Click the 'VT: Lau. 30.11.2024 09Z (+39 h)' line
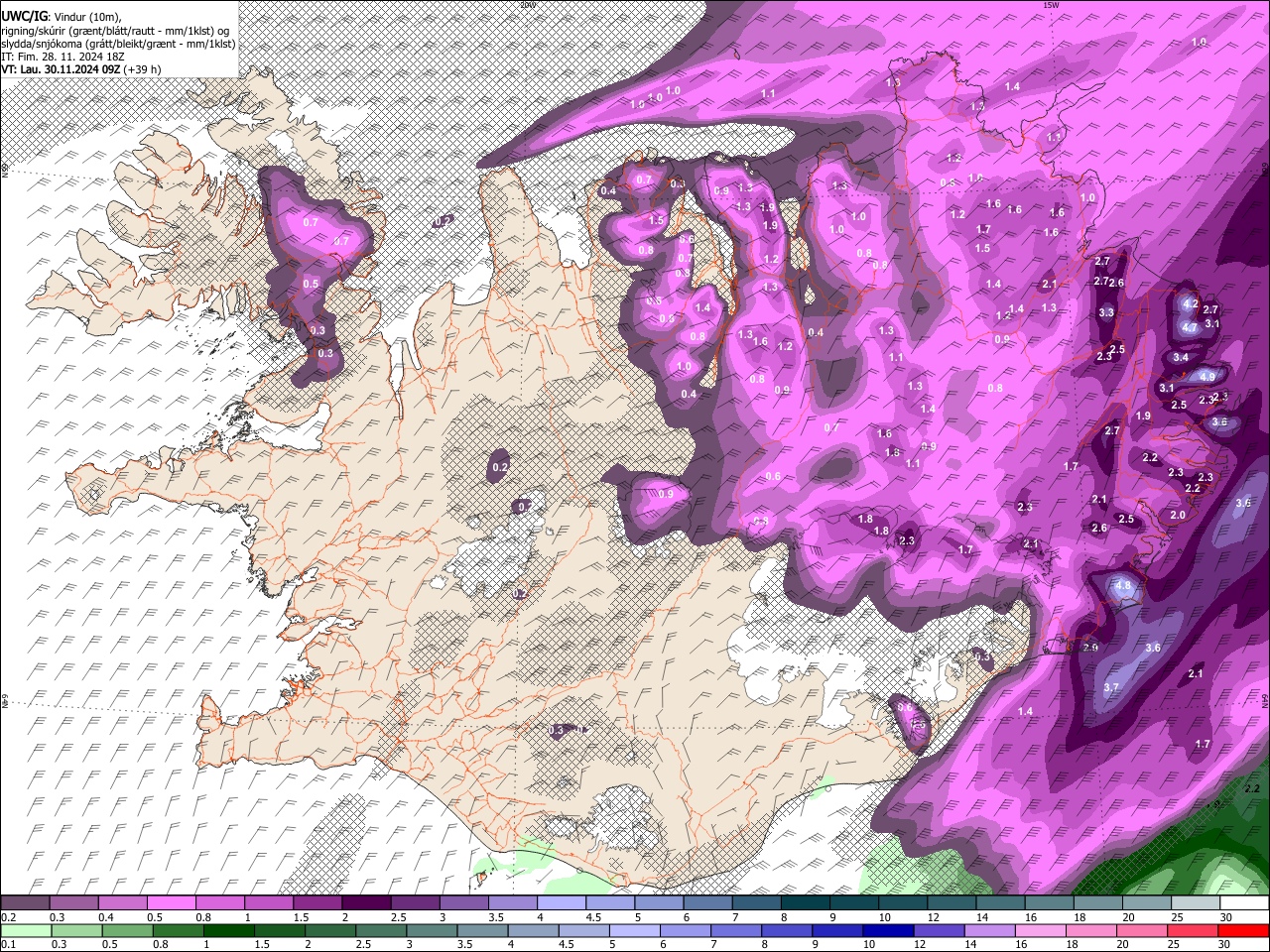The width and height of the screenshot is (1270, 952). (x=81, y=69)
